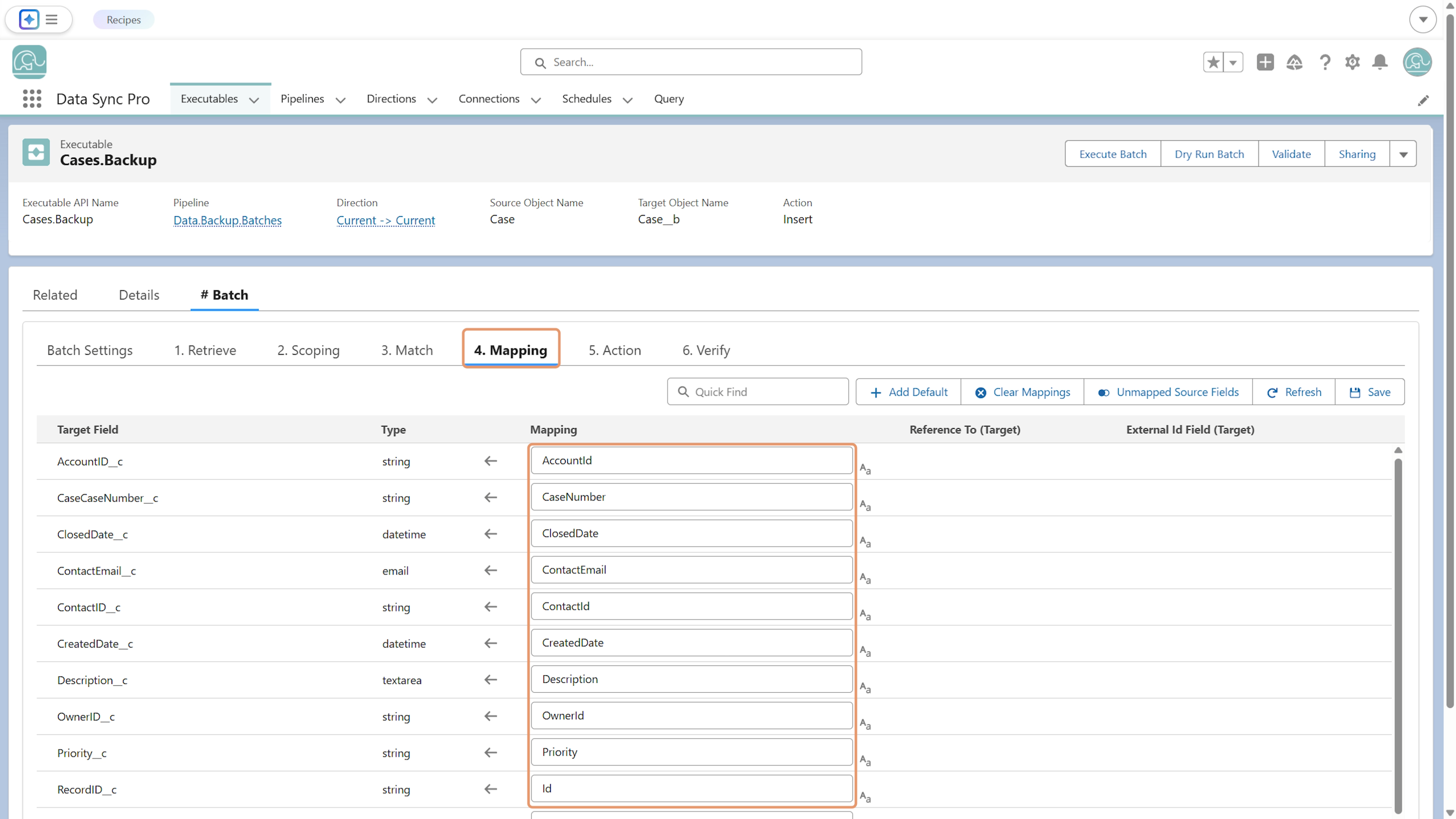Expand the Pipelines tab dropdown chevron
Screen dimensions: 1456x819
(340, 100)
